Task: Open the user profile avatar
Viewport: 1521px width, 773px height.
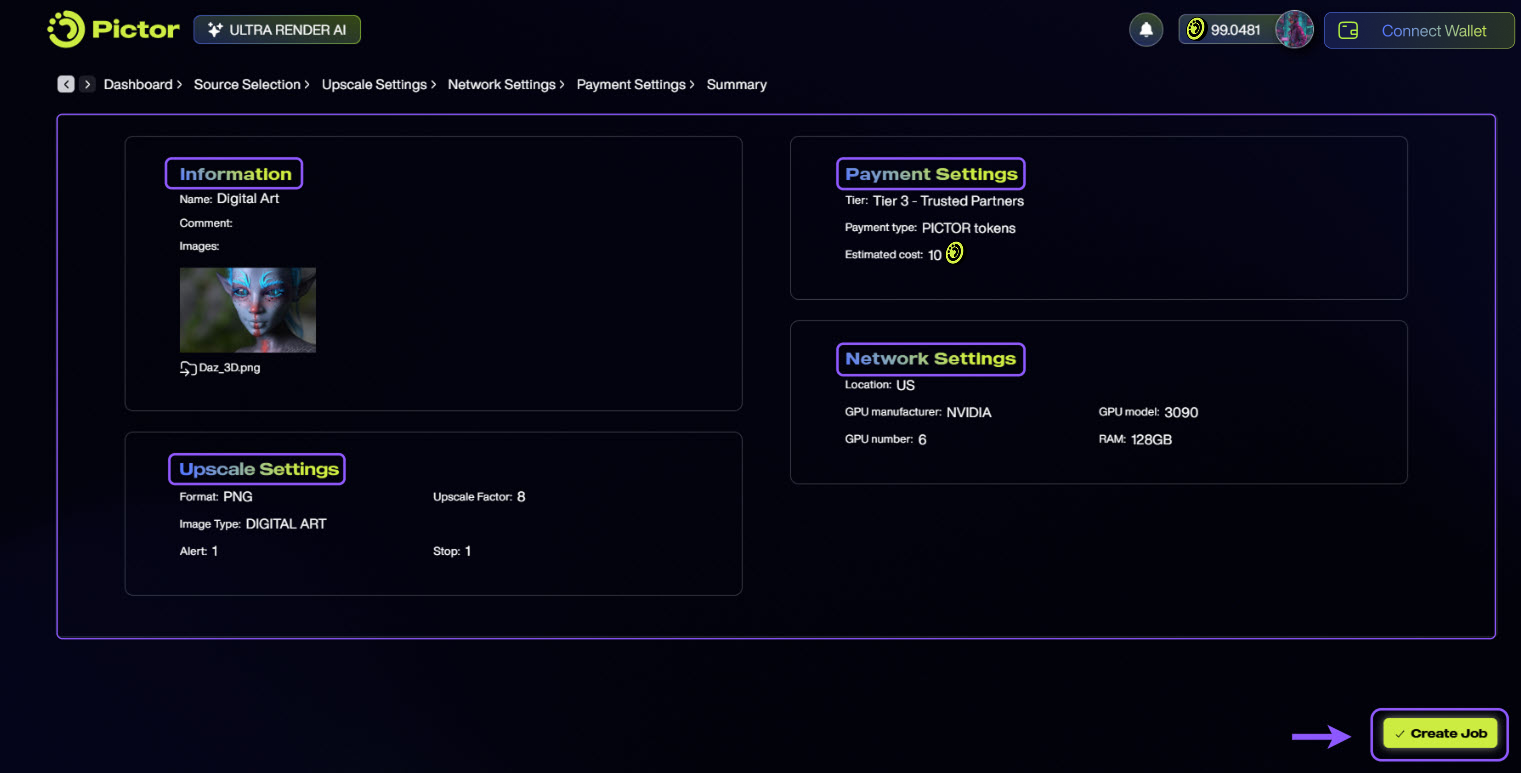Action: 1294,30
